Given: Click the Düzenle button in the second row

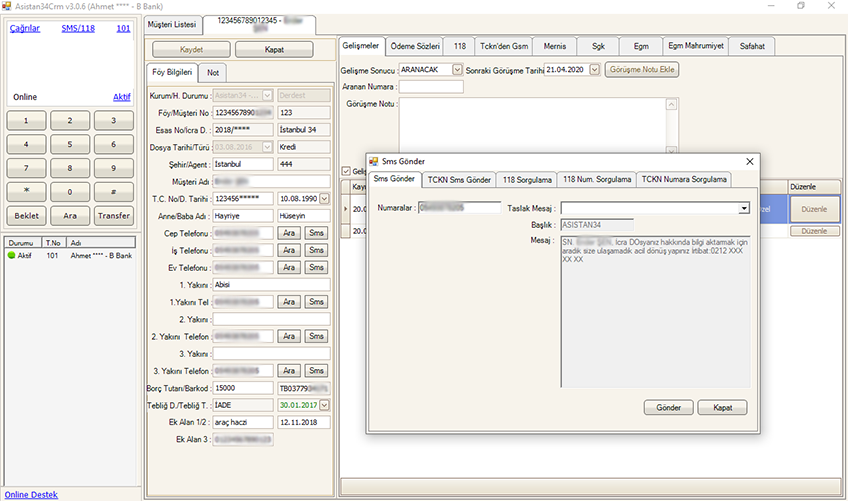Looking at the screenshot, I should tap(814, 231).
